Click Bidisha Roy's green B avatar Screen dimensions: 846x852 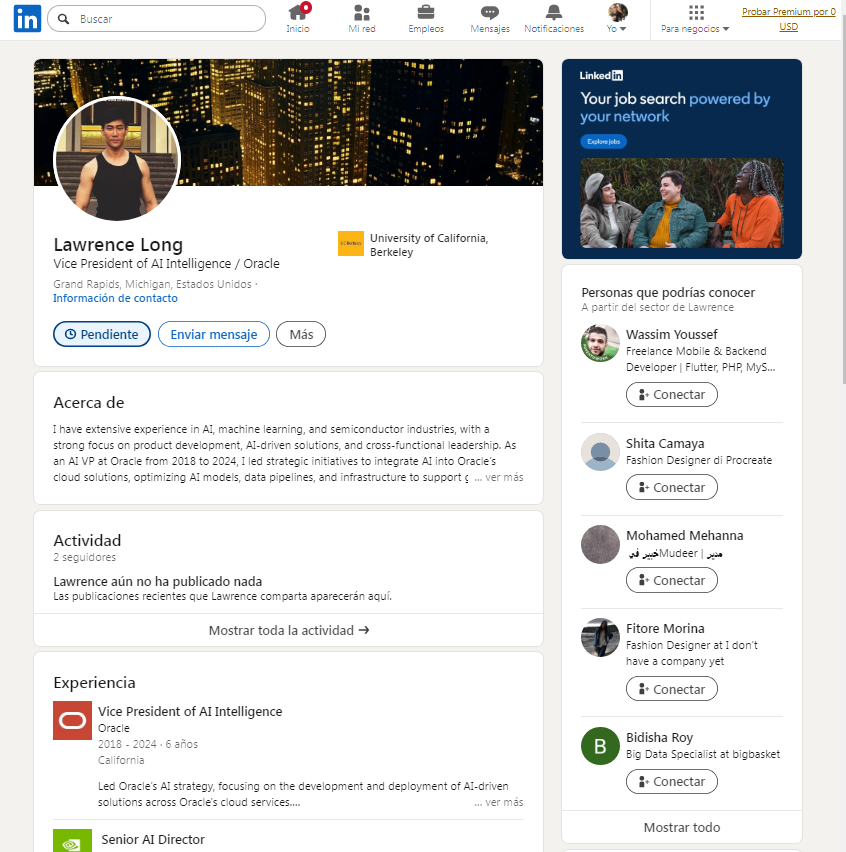(x=600, y=746)
